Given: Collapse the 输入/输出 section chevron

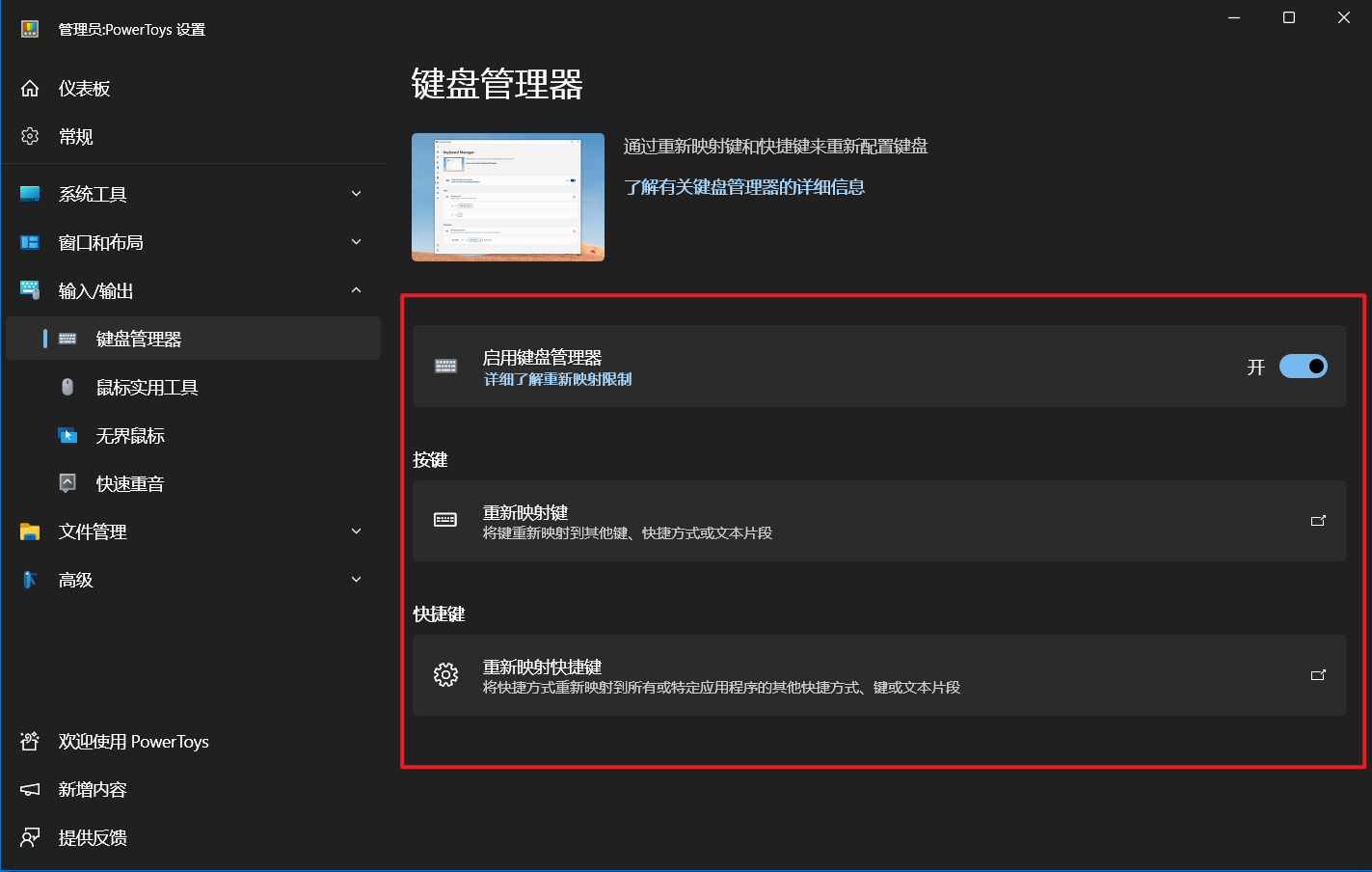Looking at the screenshot, I should click(356, 290).
